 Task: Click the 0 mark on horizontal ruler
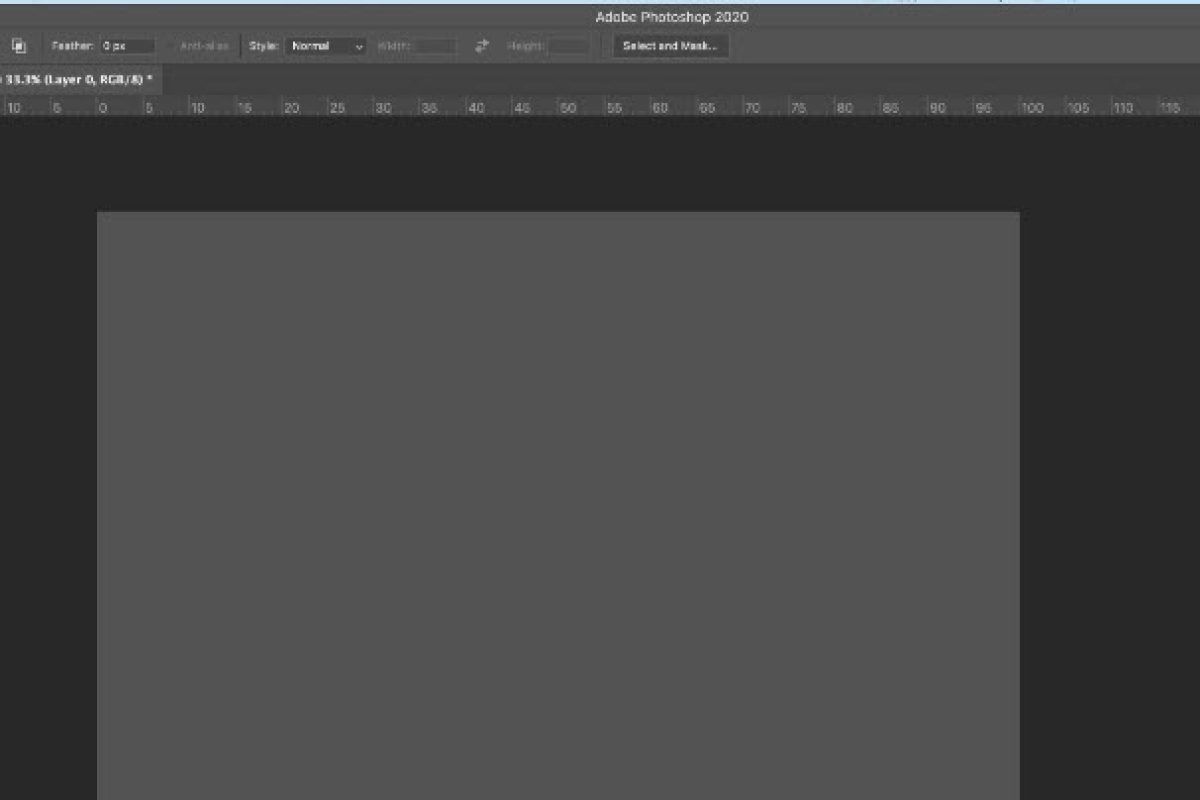(102, 107)
